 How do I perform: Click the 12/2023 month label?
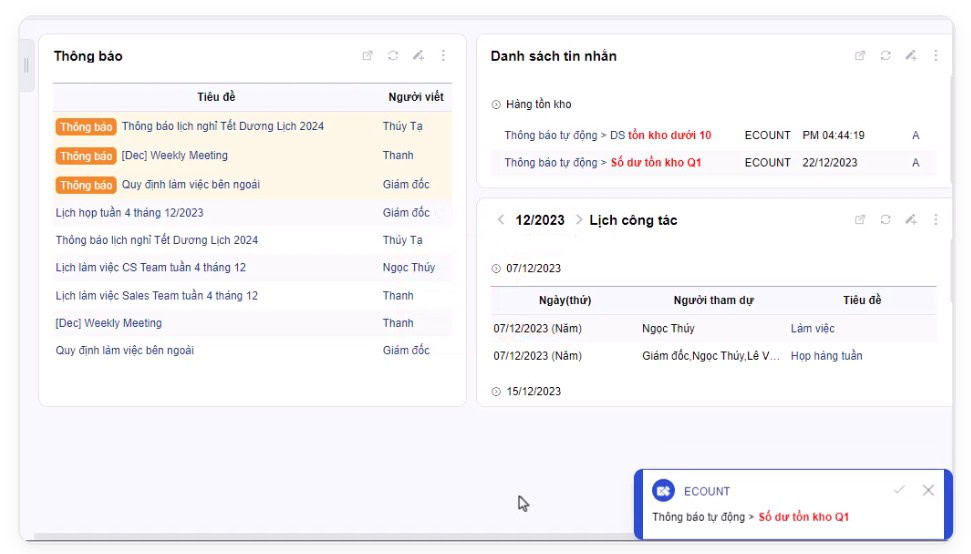[x=540, y=220]
